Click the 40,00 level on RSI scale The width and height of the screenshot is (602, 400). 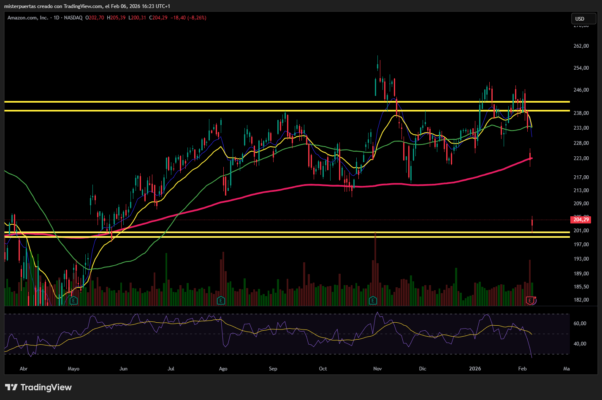click(579, 344)
